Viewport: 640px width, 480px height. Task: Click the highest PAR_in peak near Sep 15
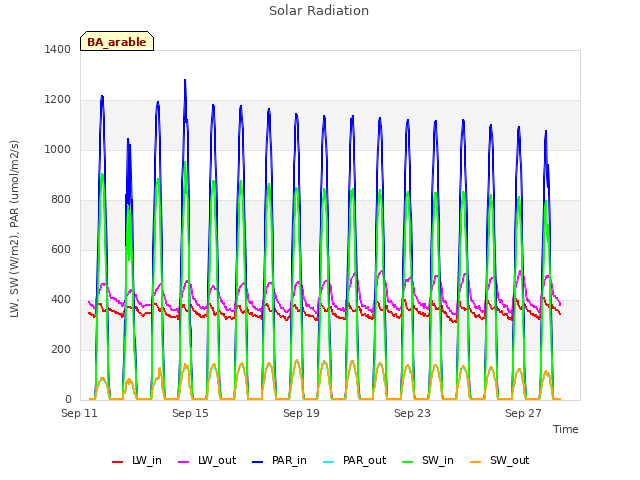point(185,80)
